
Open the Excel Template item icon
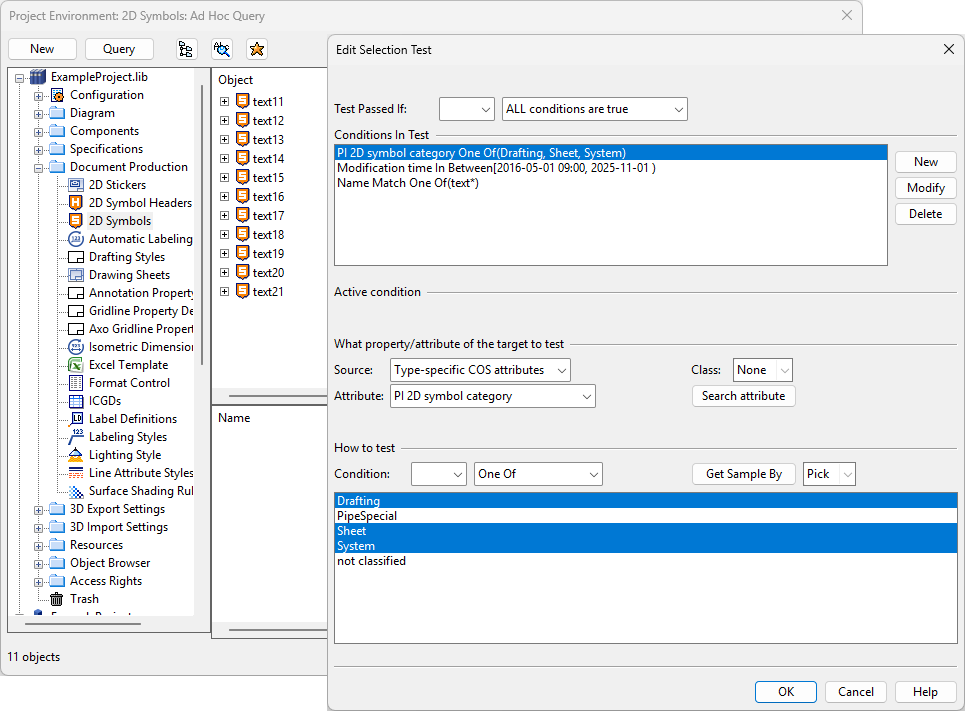tap(76, 365)
